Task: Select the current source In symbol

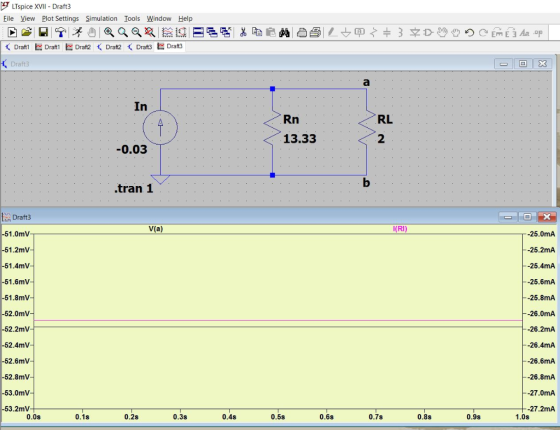Action: [160, 128]
